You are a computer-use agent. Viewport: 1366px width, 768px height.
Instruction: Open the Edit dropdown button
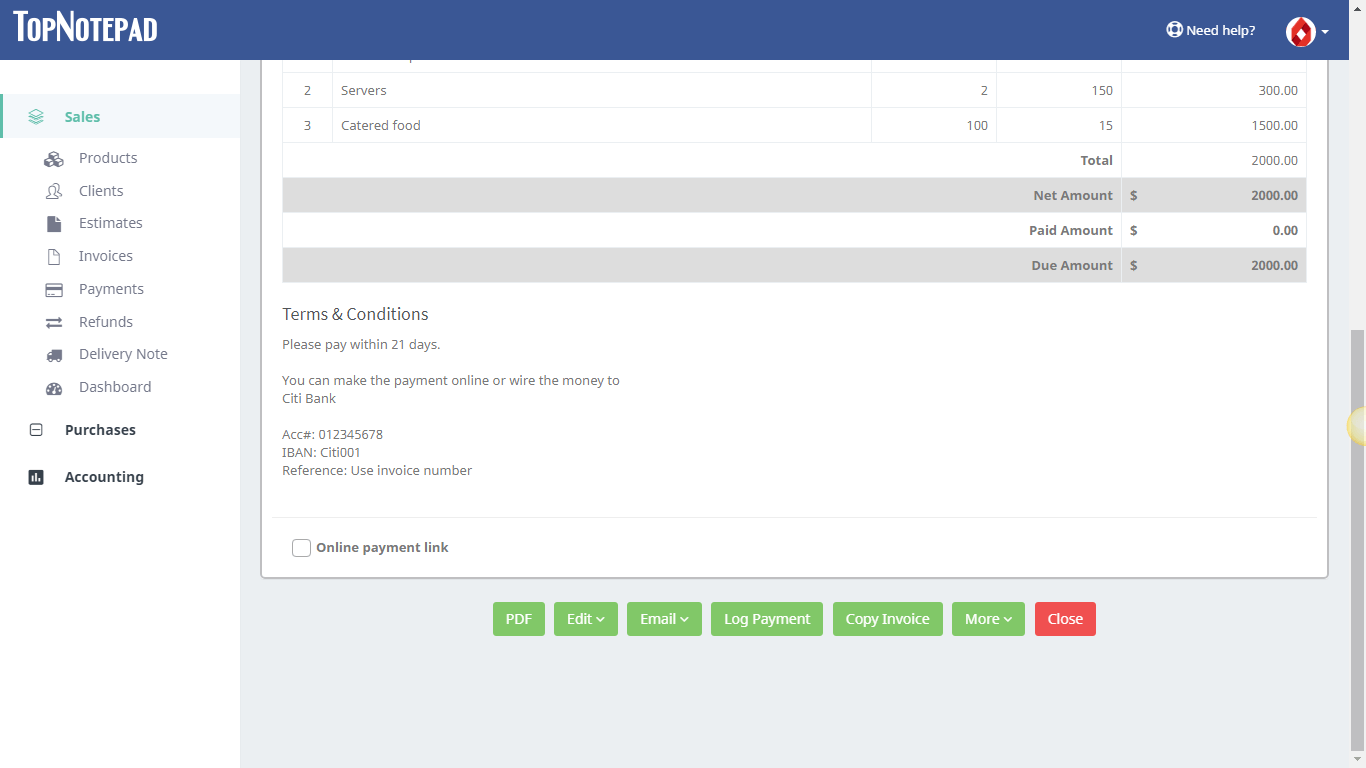click(585, 619)
